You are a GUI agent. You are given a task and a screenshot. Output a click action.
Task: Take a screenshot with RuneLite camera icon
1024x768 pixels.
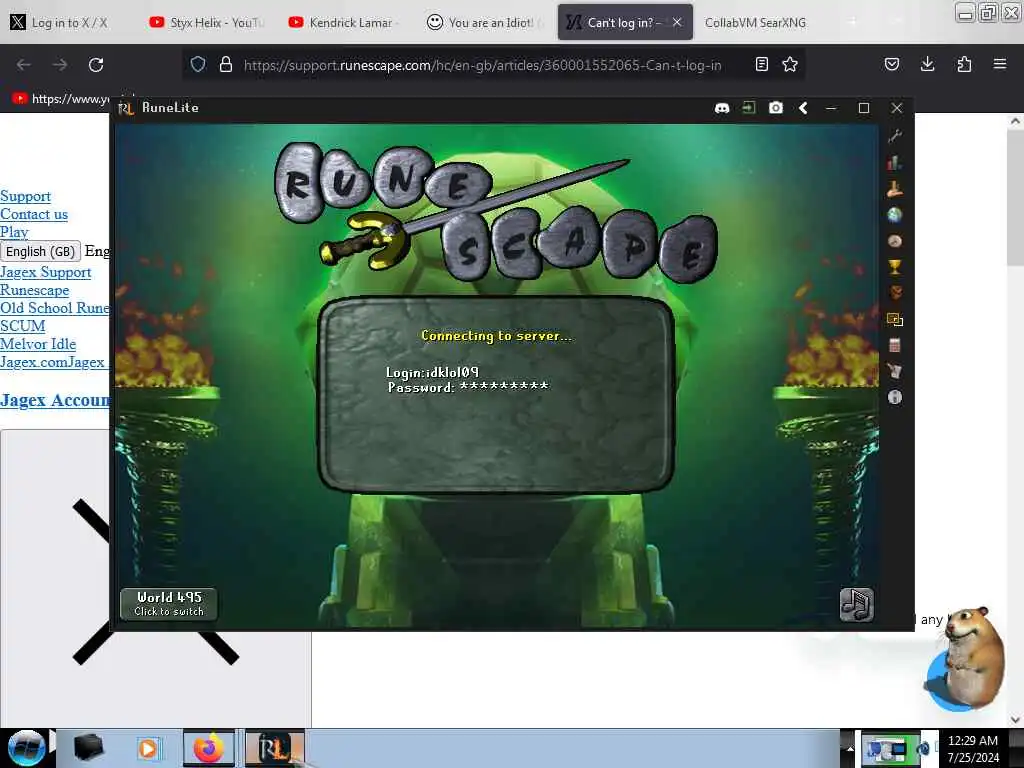[775, 108]
